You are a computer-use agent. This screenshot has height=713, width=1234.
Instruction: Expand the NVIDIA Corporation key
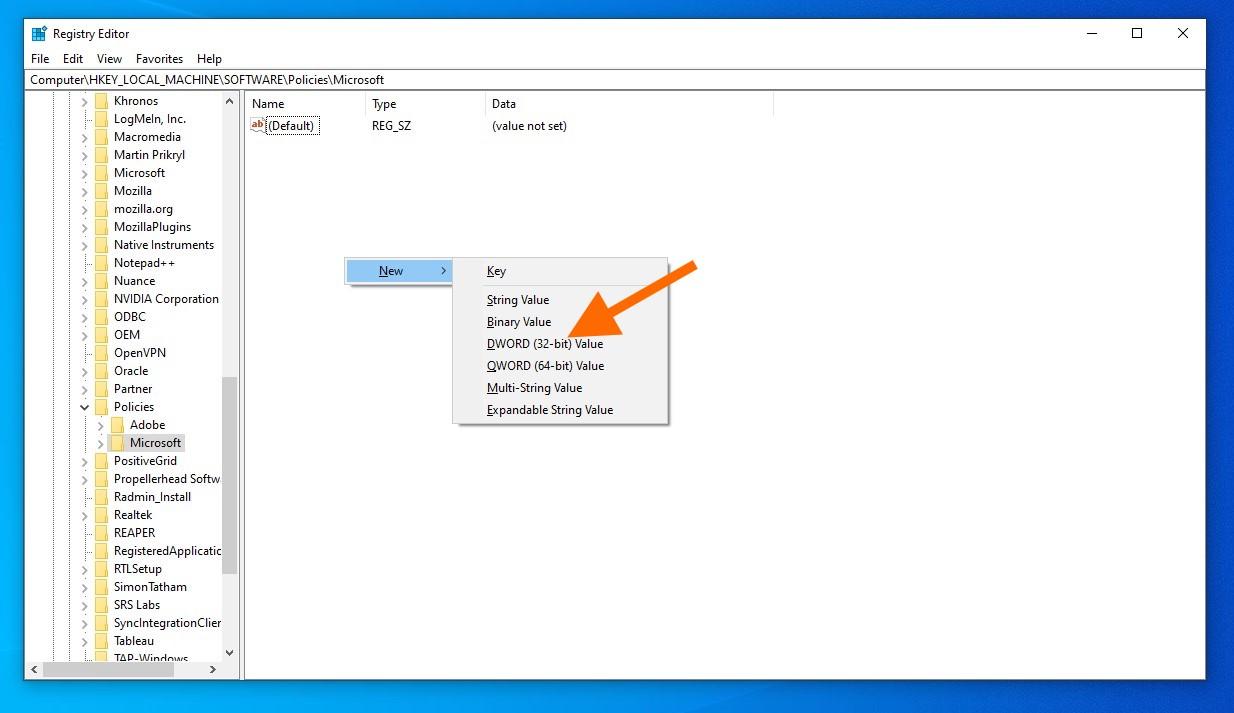coord(85,299)
